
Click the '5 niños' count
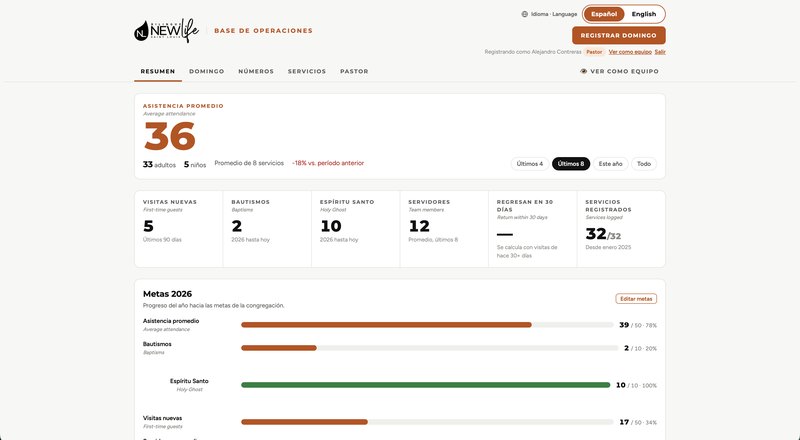point(195,164)
